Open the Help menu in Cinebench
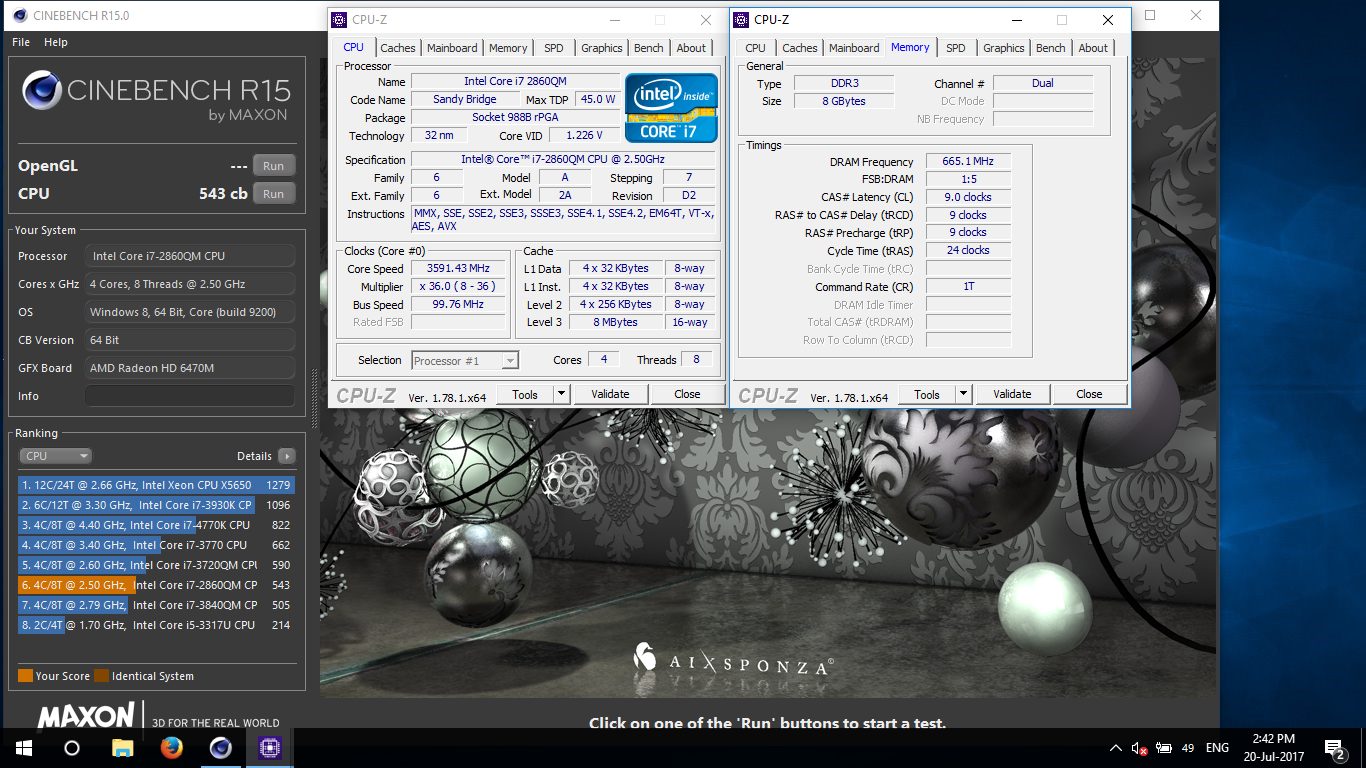The width and height of the screenshot is (1366, 768). tap(56, 42)
